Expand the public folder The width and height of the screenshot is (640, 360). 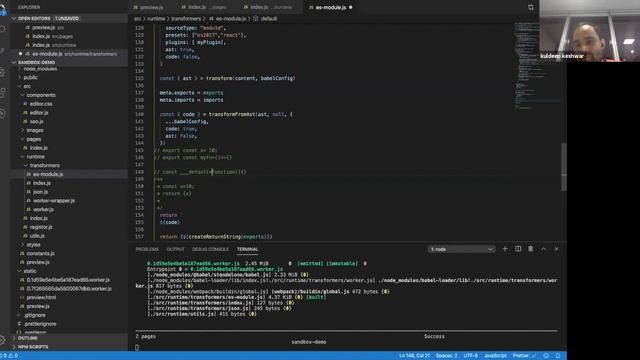30,77
